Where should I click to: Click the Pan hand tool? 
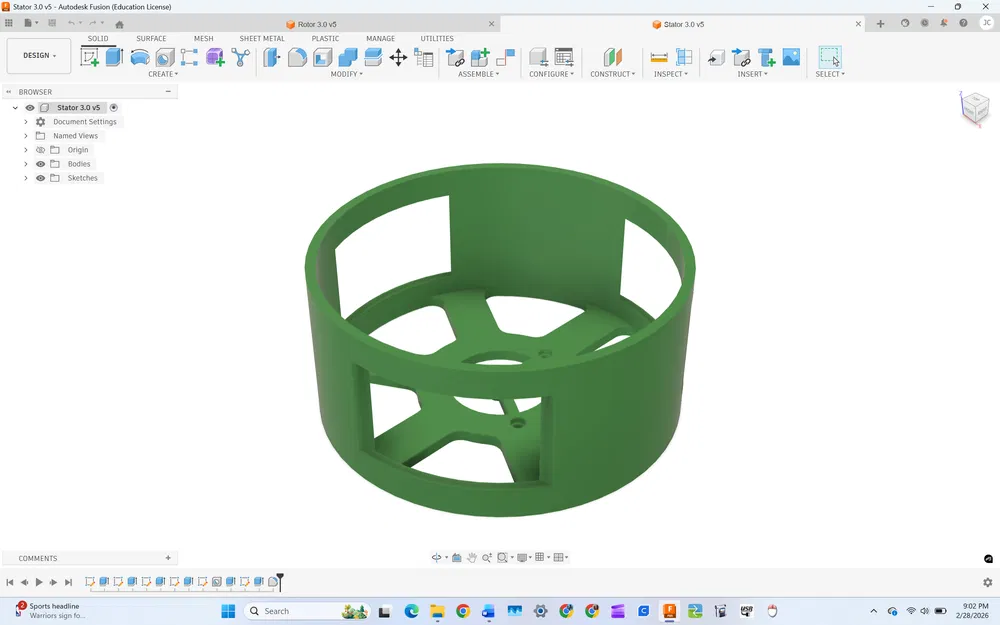(471, 557)
